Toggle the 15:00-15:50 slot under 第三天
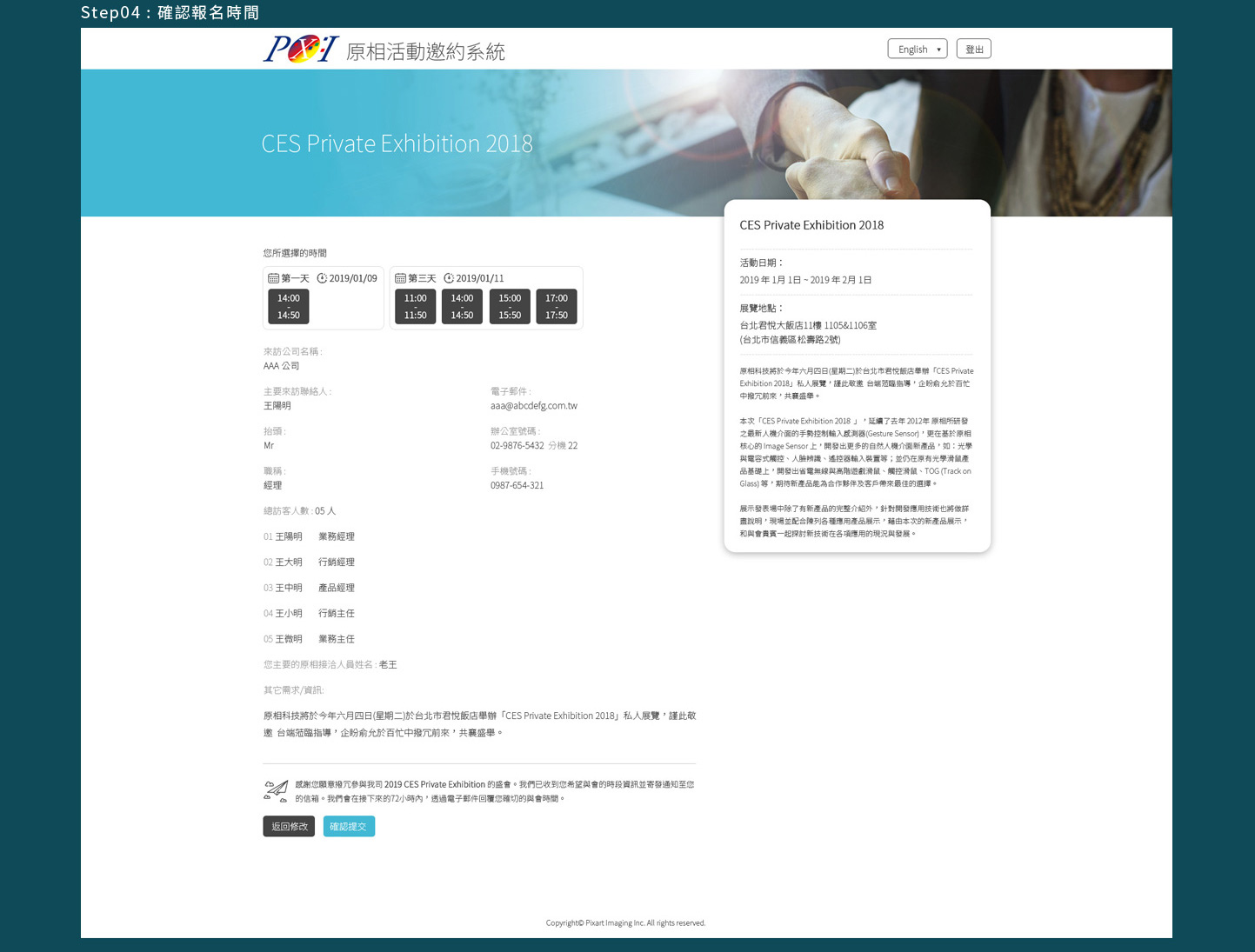This screenshot has height=952, width=1255. (x=510, y=306)
